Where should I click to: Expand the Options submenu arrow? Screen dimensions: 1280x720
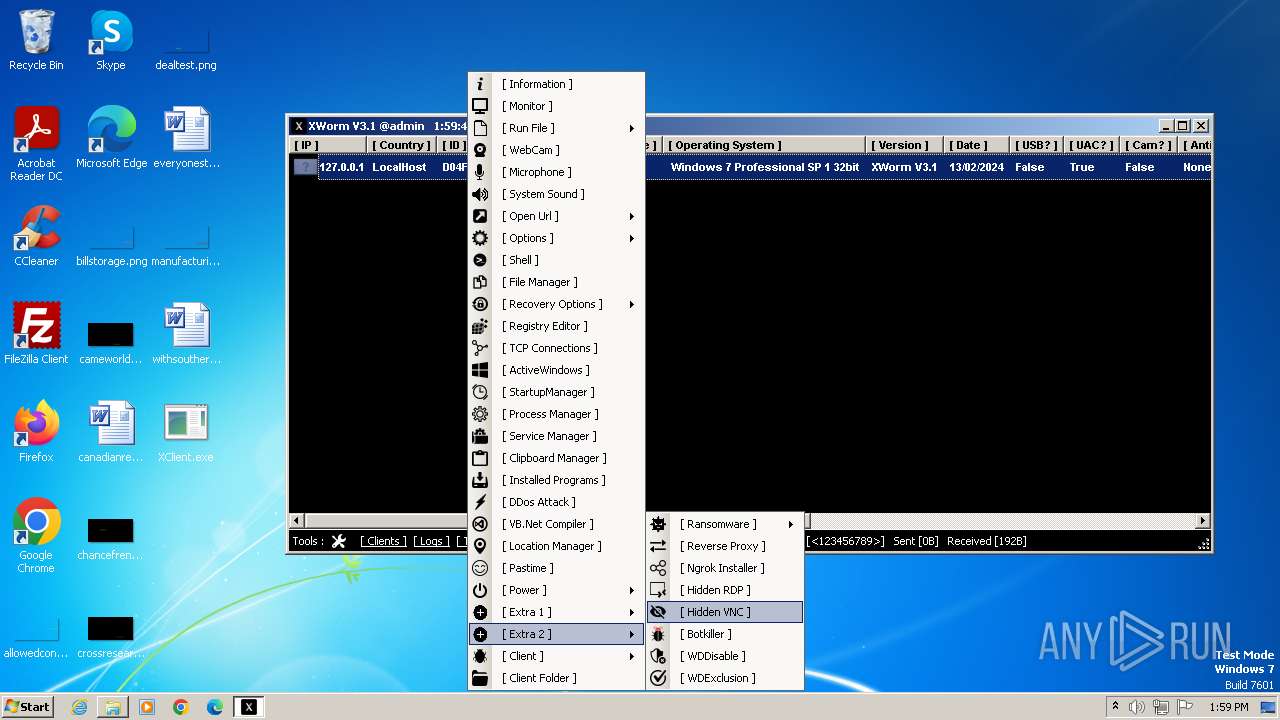tap(632, 238)
